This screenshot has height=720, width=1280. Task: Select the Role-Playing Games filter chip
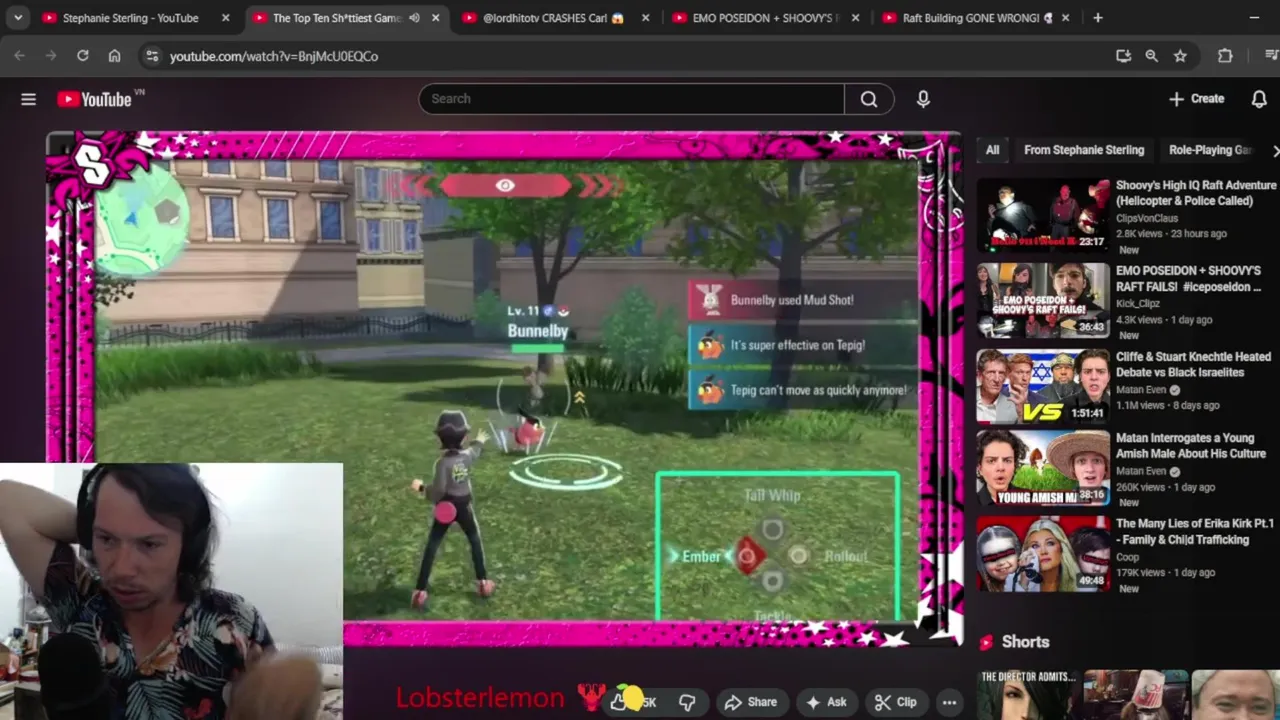(x=1210, y=150)
